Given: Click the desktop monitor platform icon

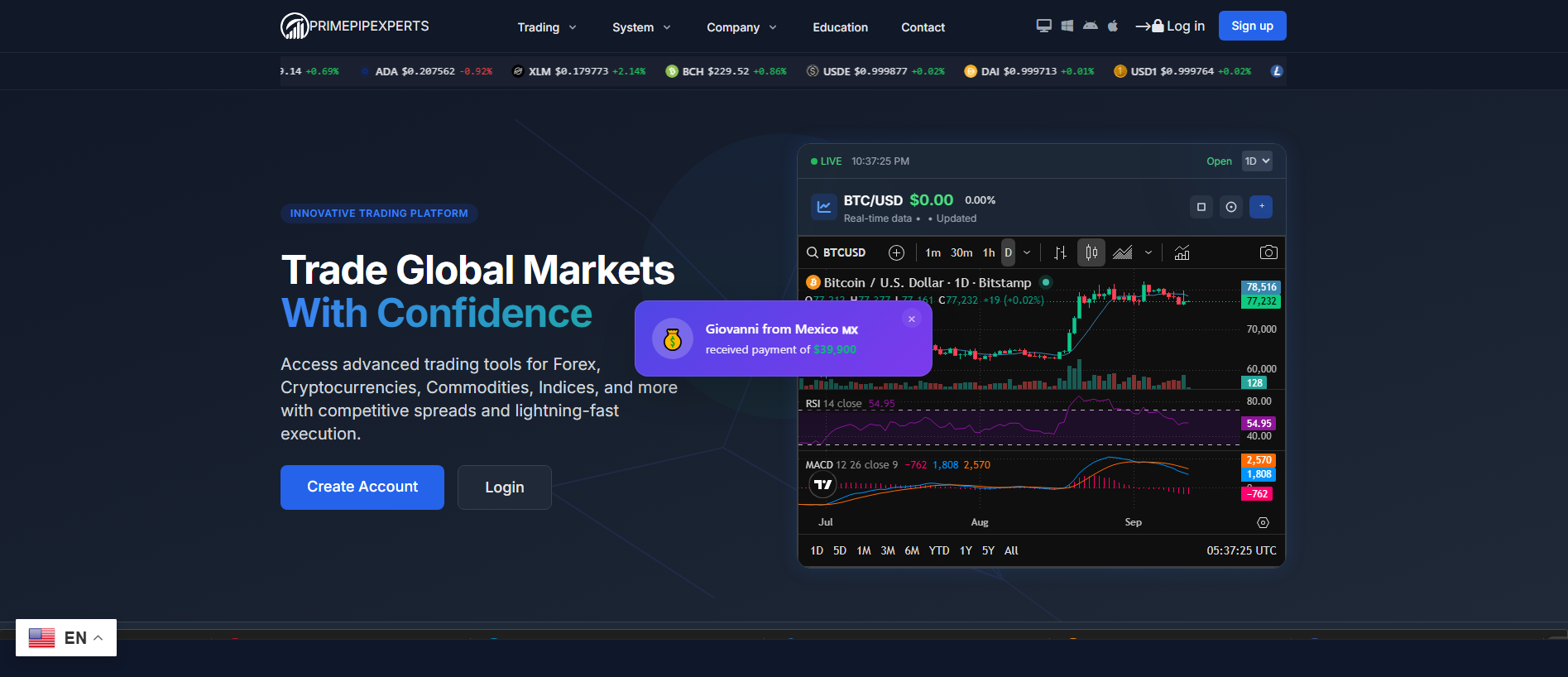Looking at the screenshot, I should [1044, 26].
